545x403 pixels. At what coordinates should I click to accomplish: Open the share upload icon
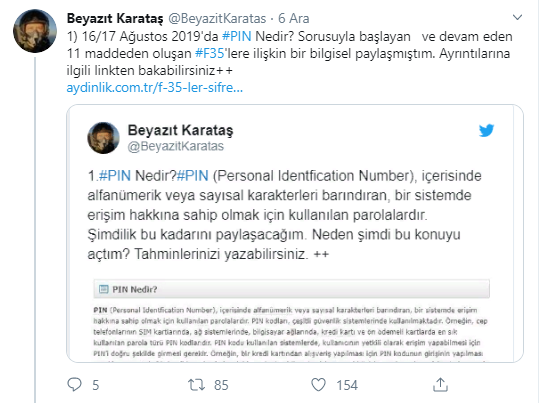tap(440, 385)
